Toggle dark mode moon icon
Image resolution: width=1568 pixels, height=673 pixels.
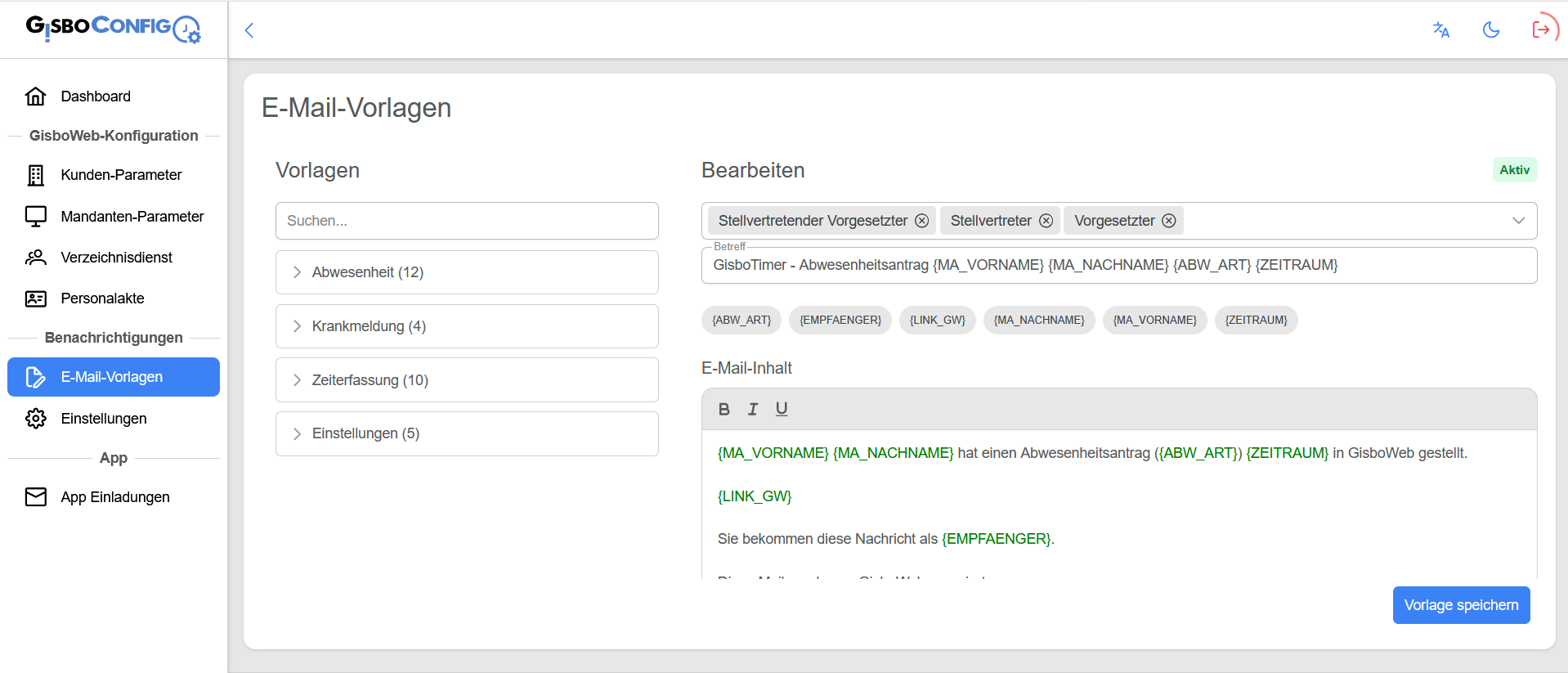[x=1491, y=30]
